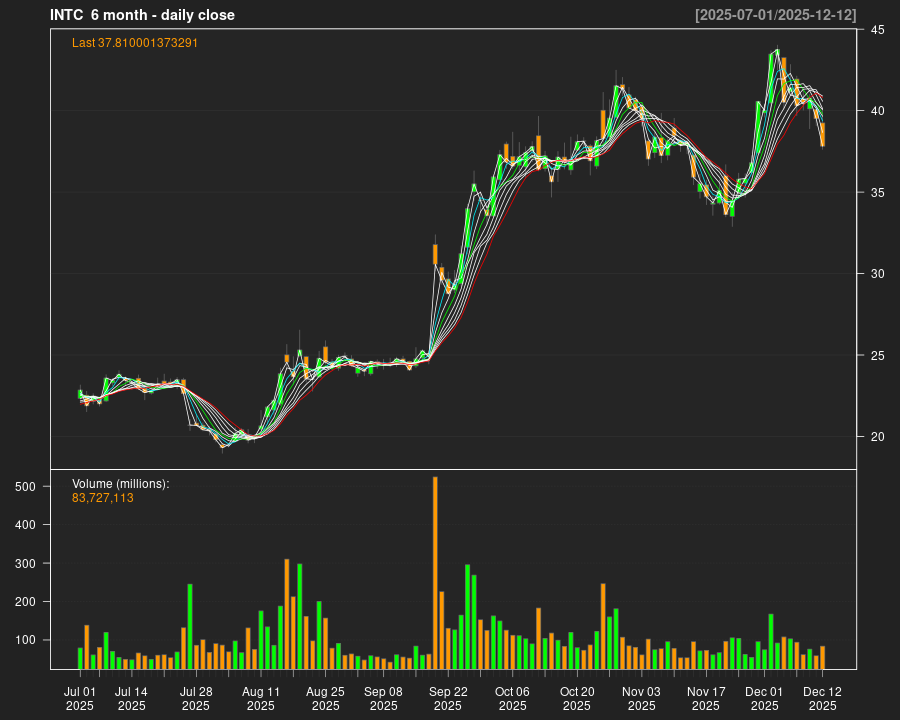Click the Volume (millions) label
Viewport: 900px width, 720px height.
[121, 484]
